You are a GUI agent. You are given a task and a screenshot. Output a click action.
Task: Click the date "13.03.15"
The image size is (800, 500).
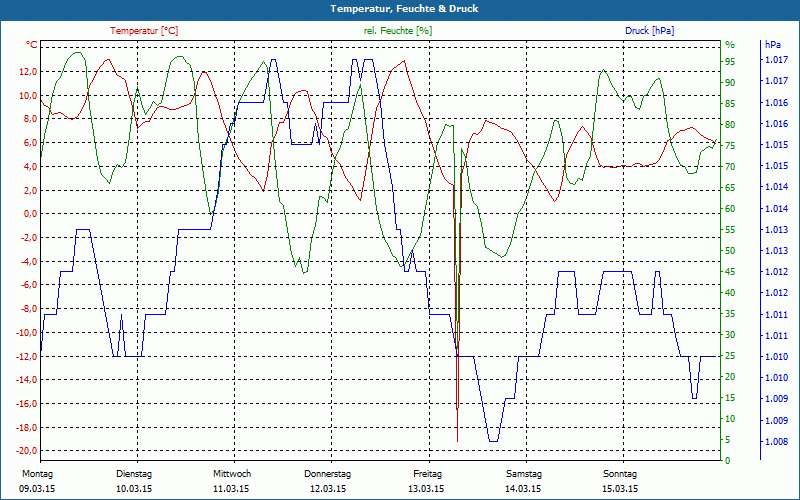(426, 489)
